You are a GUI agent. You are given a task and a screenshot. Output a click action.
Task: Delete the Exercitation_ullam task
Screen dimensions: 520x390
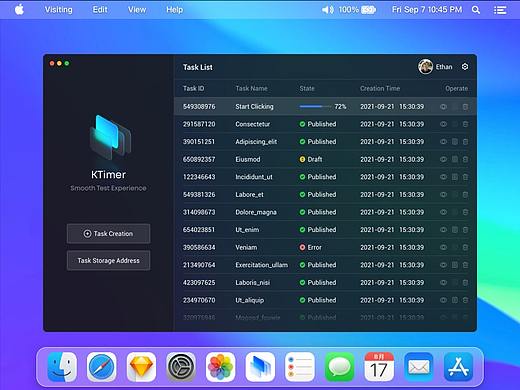(465, 265)
